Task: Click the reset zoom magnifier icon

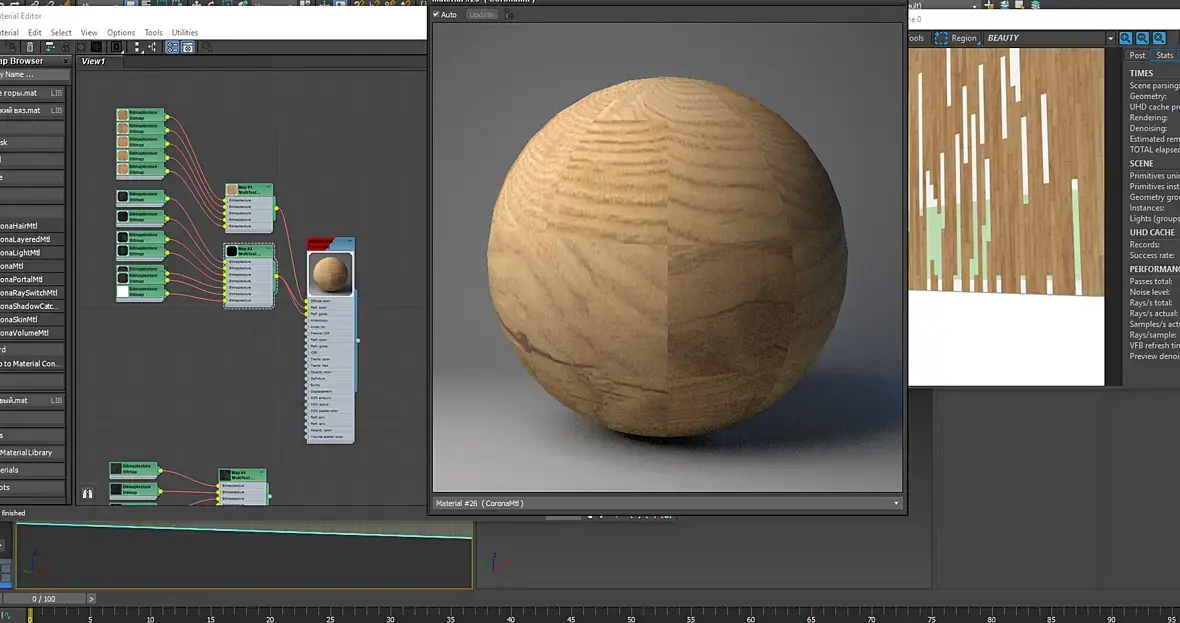Action: click(x=1160, y=38)
